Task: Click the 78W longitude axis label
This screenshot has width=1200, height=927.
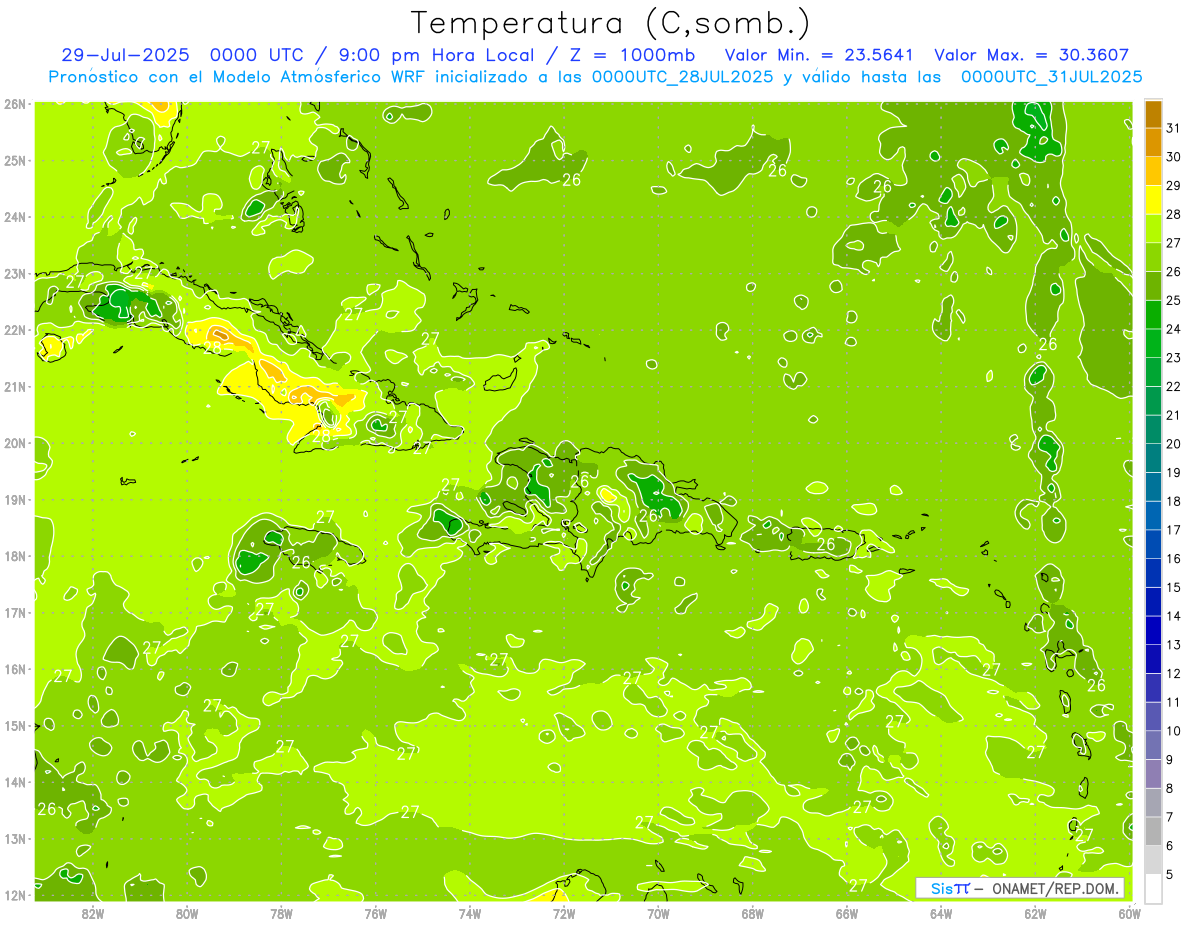Action: (x=281, y=913)
